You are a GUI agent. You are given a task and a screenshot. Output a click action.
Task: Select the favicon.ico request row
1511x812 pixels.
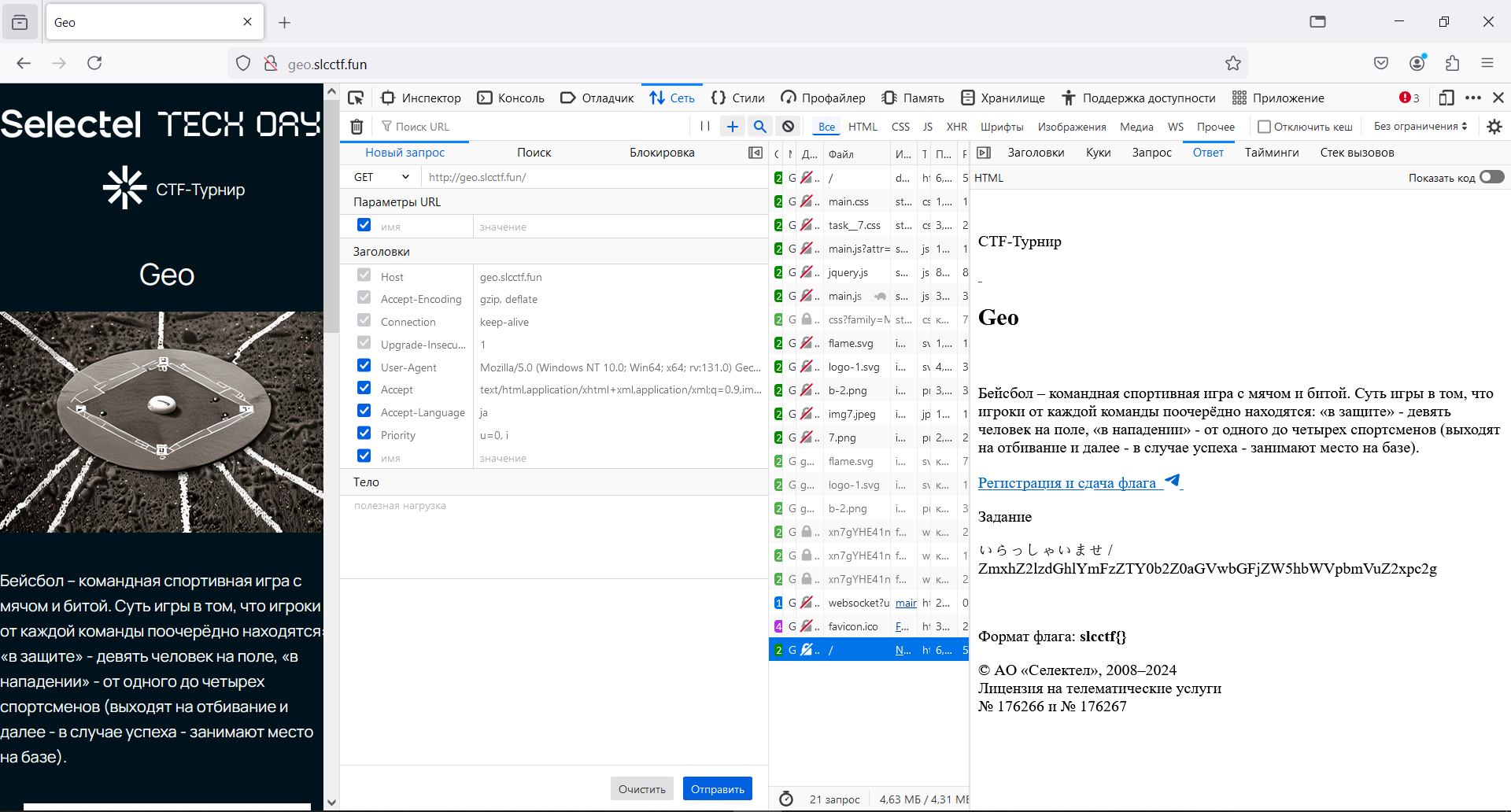pos(869,626)
